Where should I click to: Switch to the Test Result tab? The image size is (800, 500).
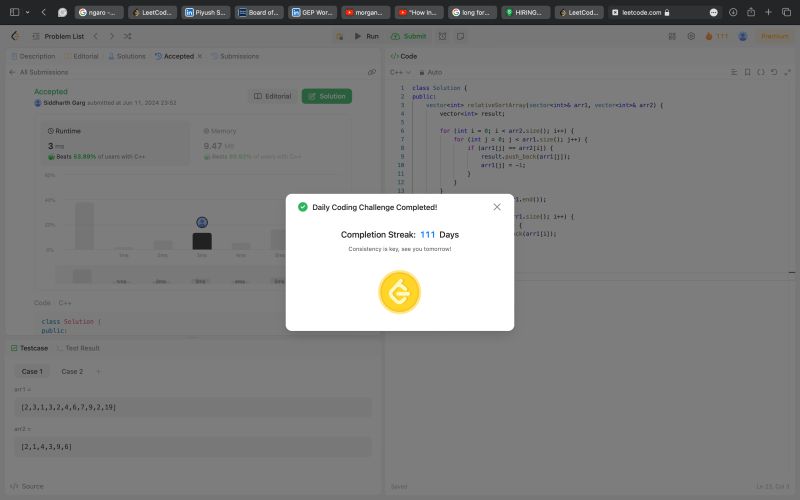pyautogui.click(x=78, y=348)
